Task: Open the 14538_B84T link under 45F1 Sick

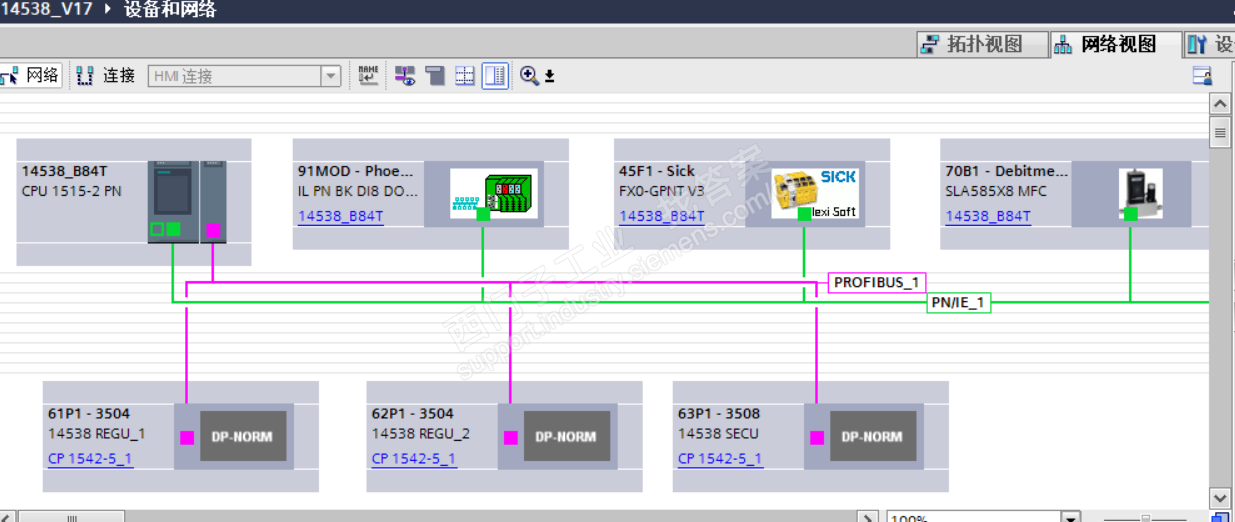Action: click(661, 216)
